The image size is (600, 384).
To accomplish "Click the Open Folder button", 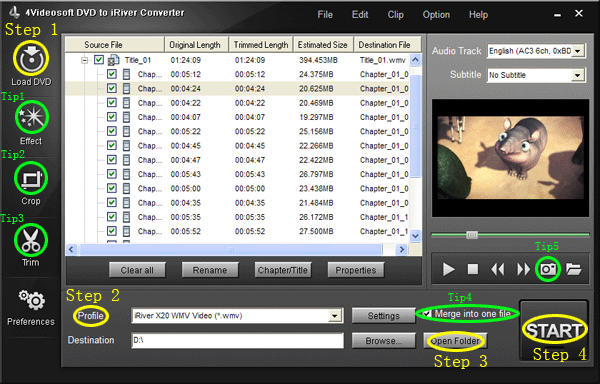I will [455, 340].
